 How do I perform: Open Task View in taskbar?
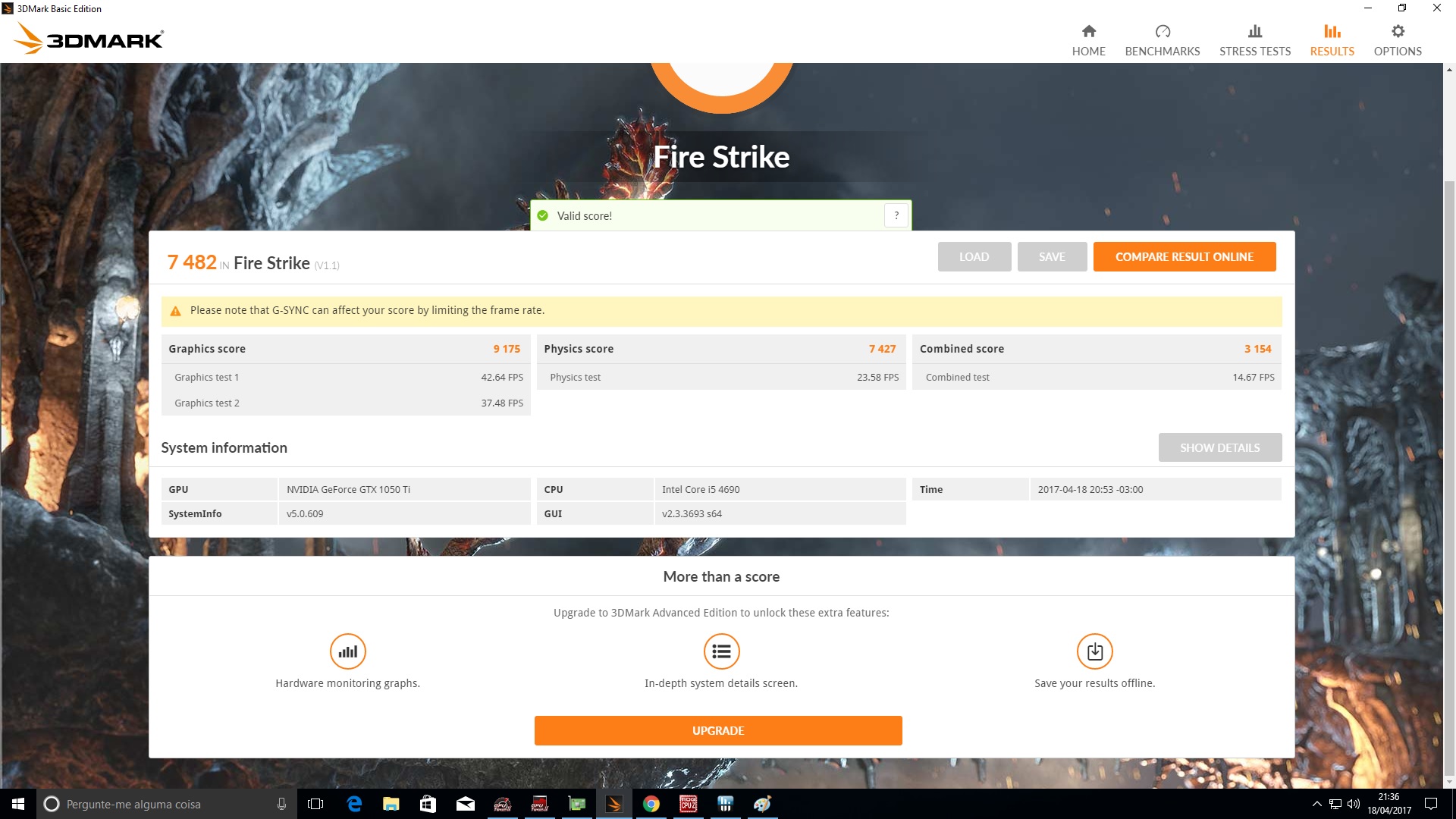point(315,804)
